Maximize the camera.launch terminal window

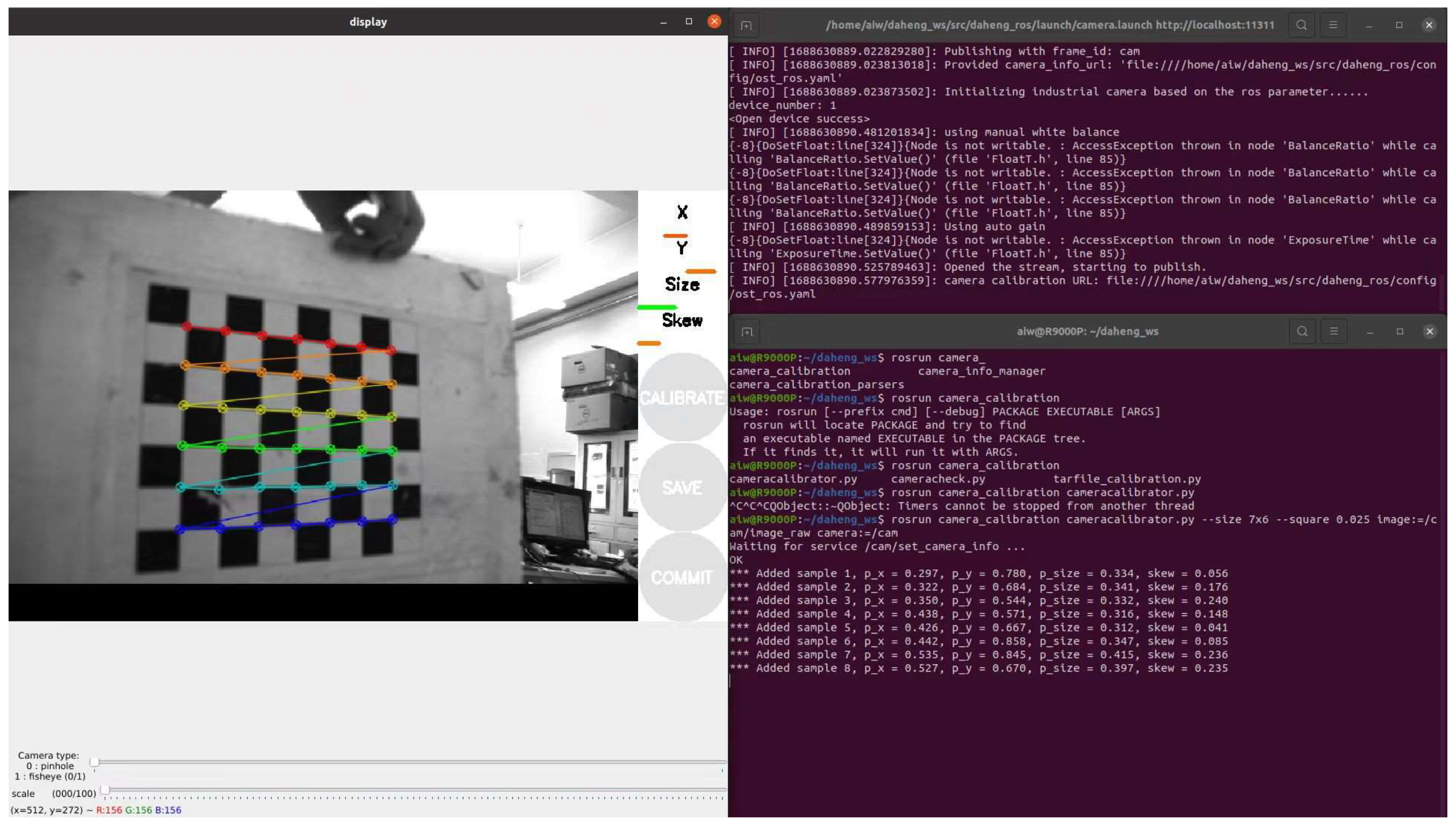(1399, 26)
